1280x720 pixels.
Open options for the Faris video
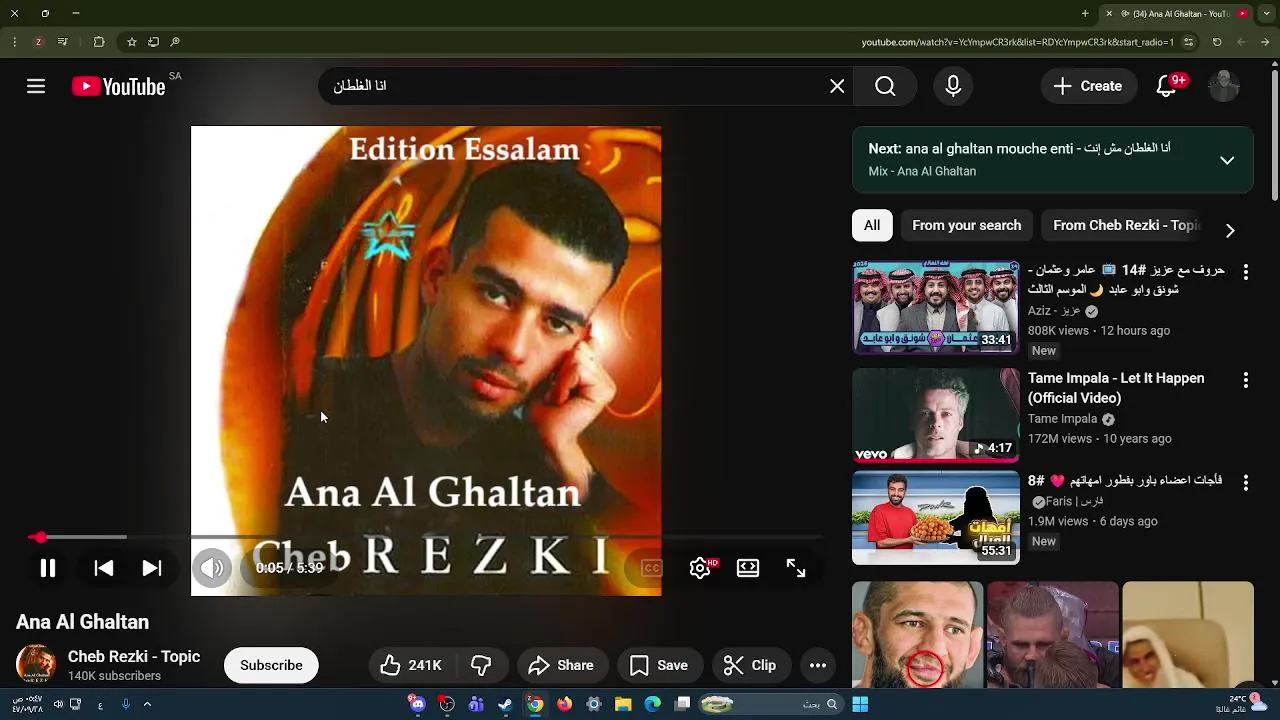pos(1245,483)
